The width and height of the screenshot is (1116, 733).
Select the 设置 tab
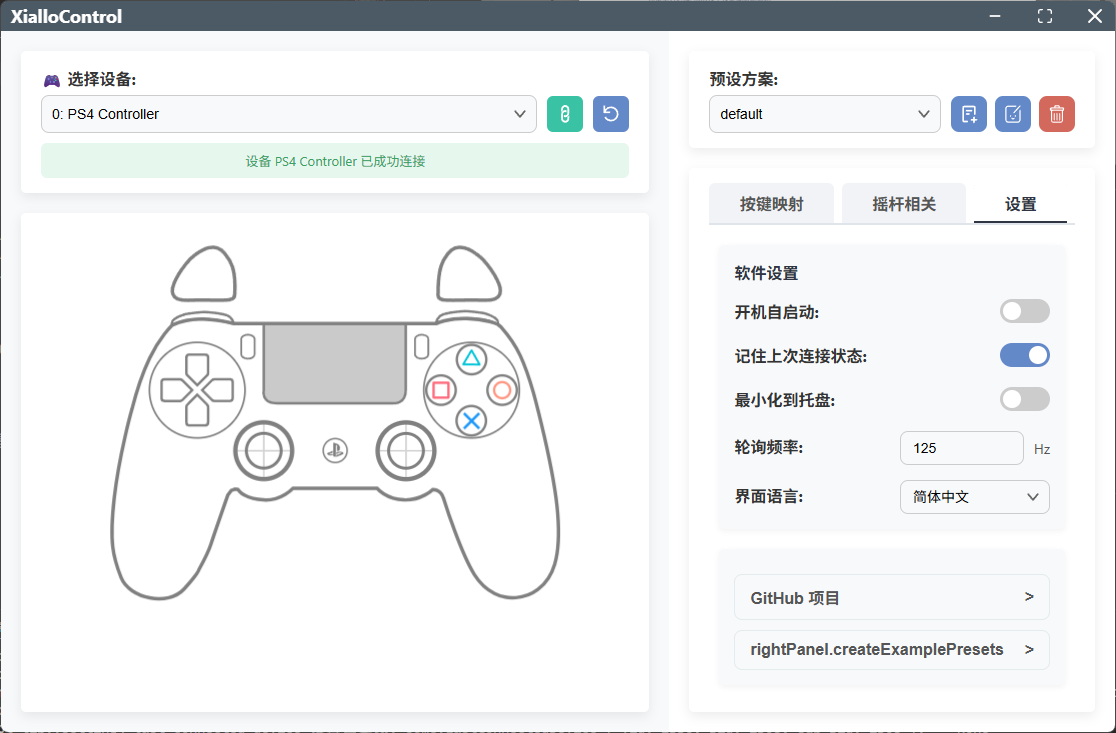pos(1020,204)
